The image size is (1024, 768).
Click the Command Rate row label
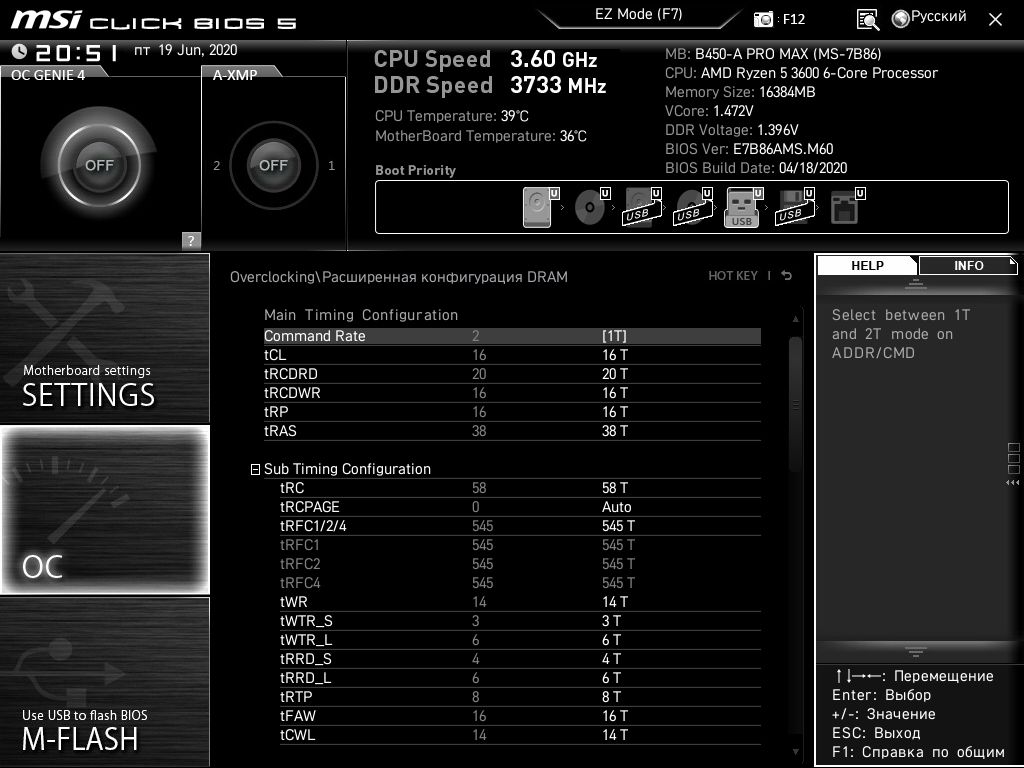tap(314, 336)
